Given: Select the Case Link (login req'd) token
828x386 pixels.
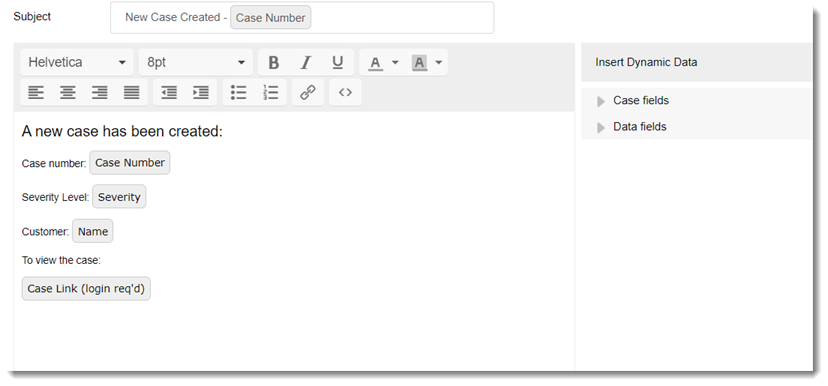Looking at the screenshot, I should point(86,289).
